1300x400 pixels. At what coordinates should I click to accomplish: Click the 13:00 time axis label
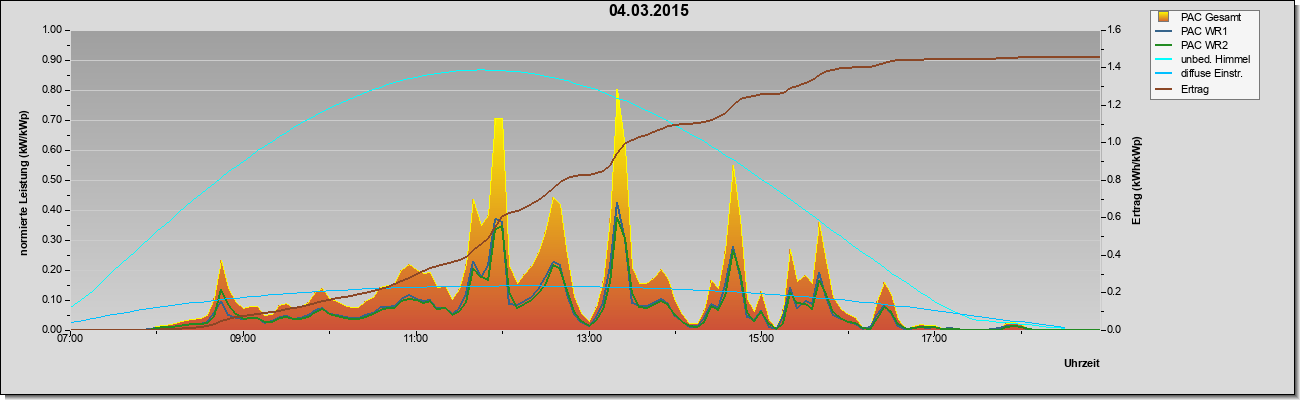(x=589, y=340)
